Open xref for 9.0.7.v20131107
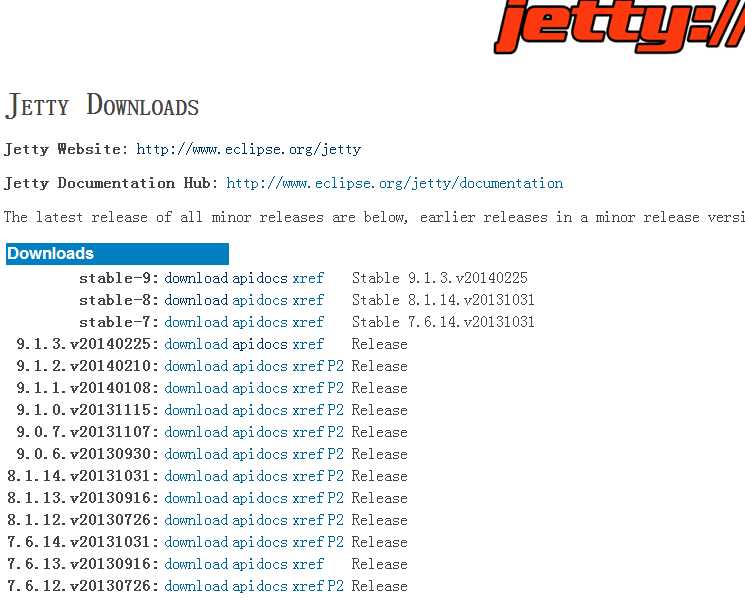The image size is (745, 602). pos(308,432)
